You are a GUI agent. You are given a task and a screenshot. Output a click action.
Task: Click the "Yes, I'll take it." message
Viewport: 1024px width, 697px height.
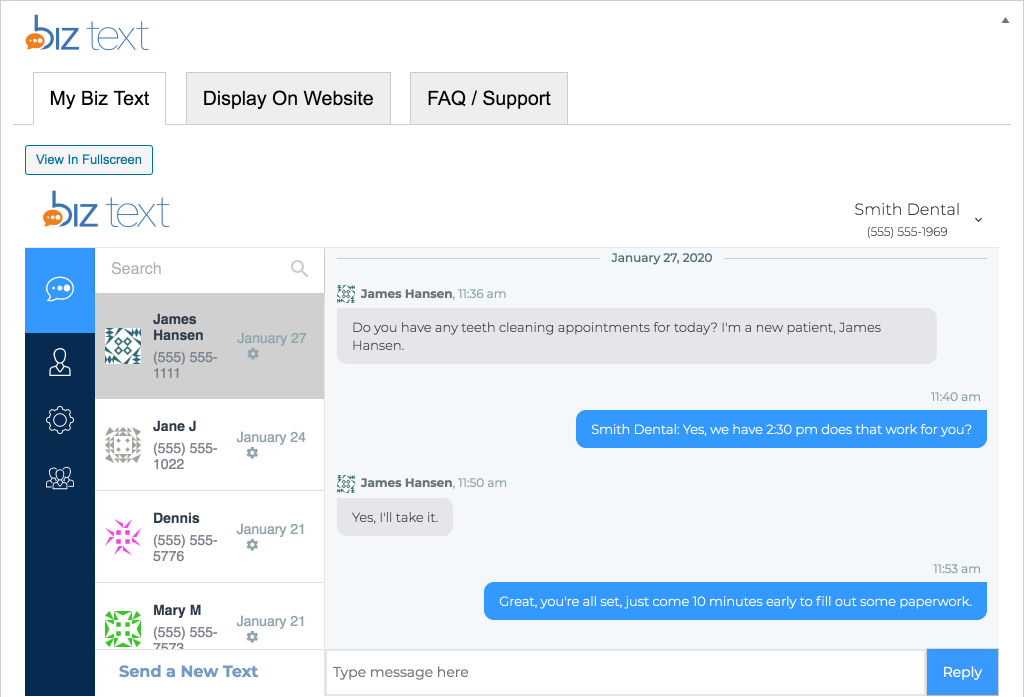pos(395,517)
